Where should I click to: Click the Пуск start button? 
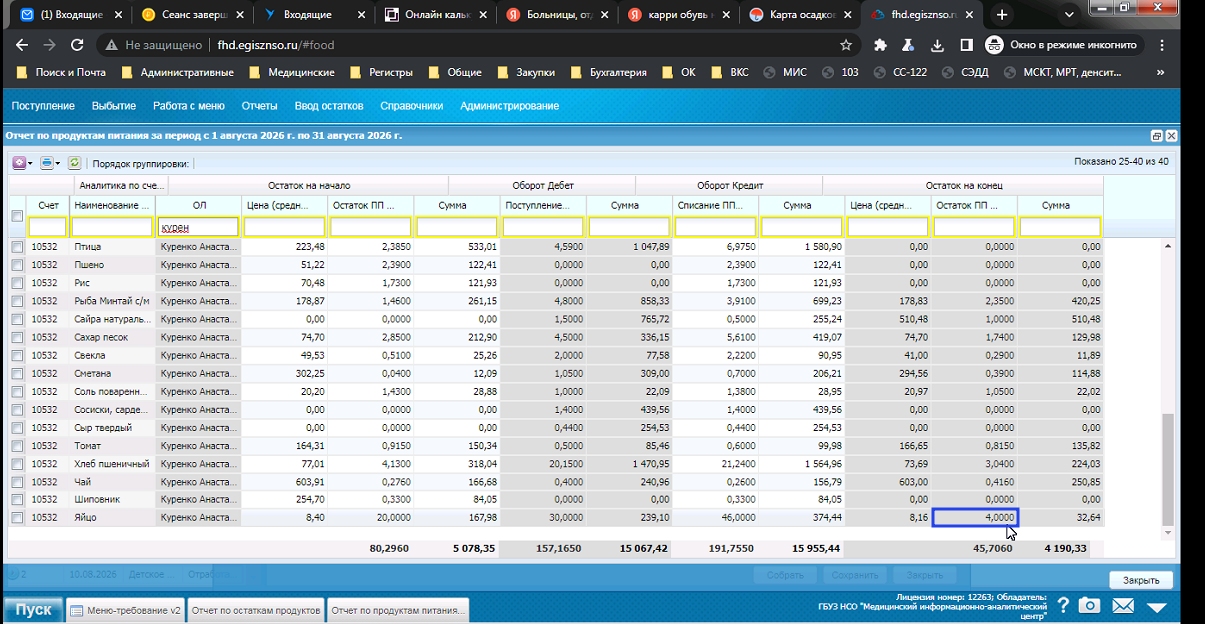click(x=33, y=609)
